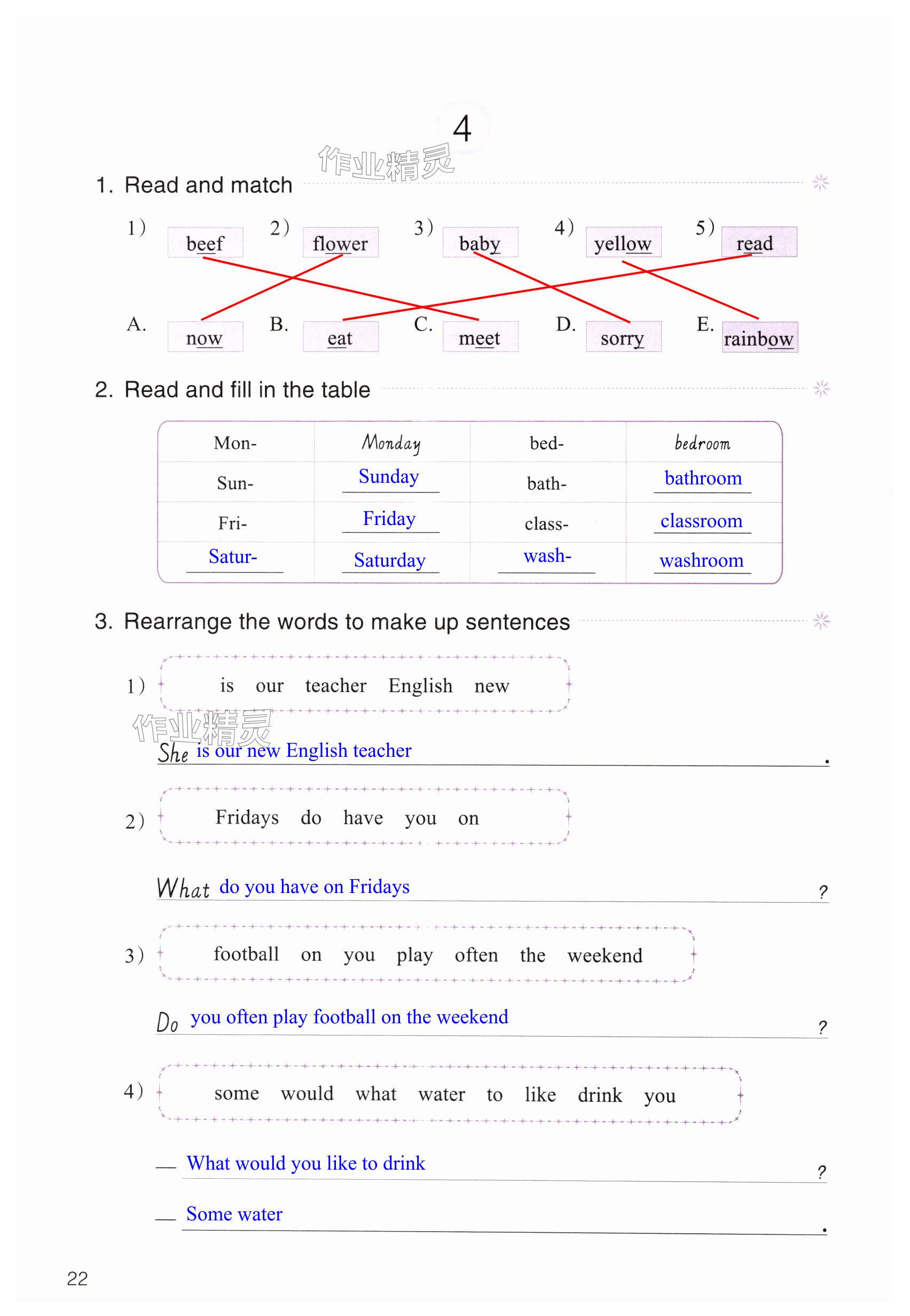Click the 'eat' word box
This screenshot has height=1316, width=910.
340,338
